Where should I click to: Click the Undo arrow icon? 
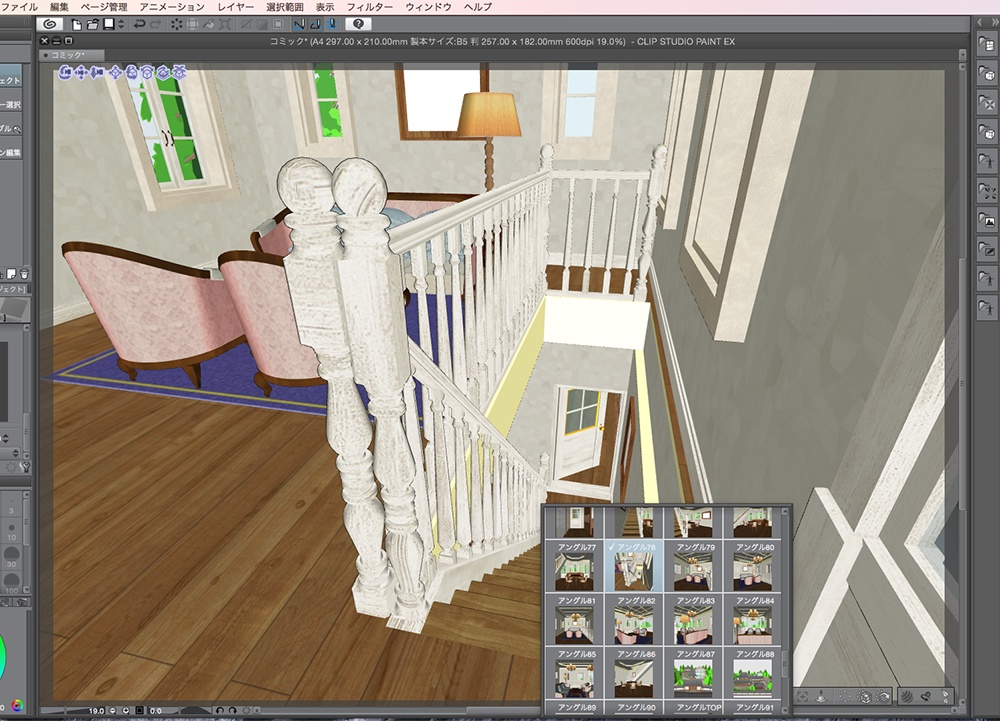(x=138, y=24)
